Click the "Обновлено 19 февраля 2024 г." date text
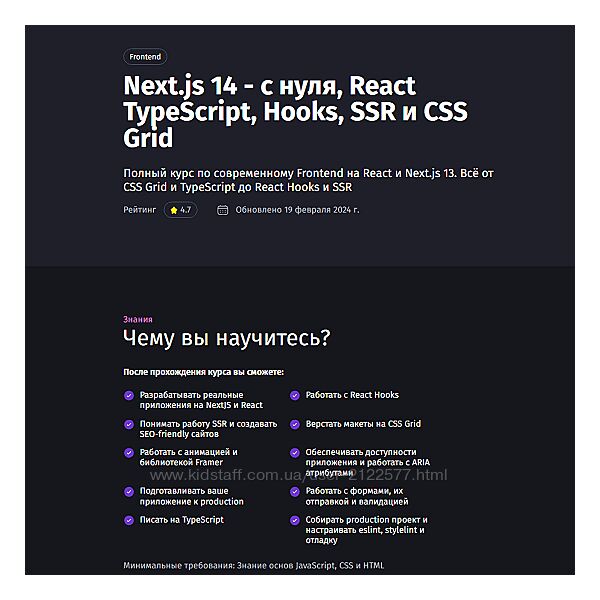600x600 pixels. pos(297,210)
